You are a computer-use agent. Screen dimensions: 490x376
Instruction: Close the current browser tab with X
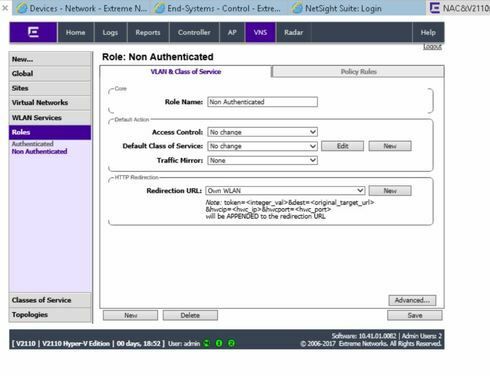tap(5, 8)
